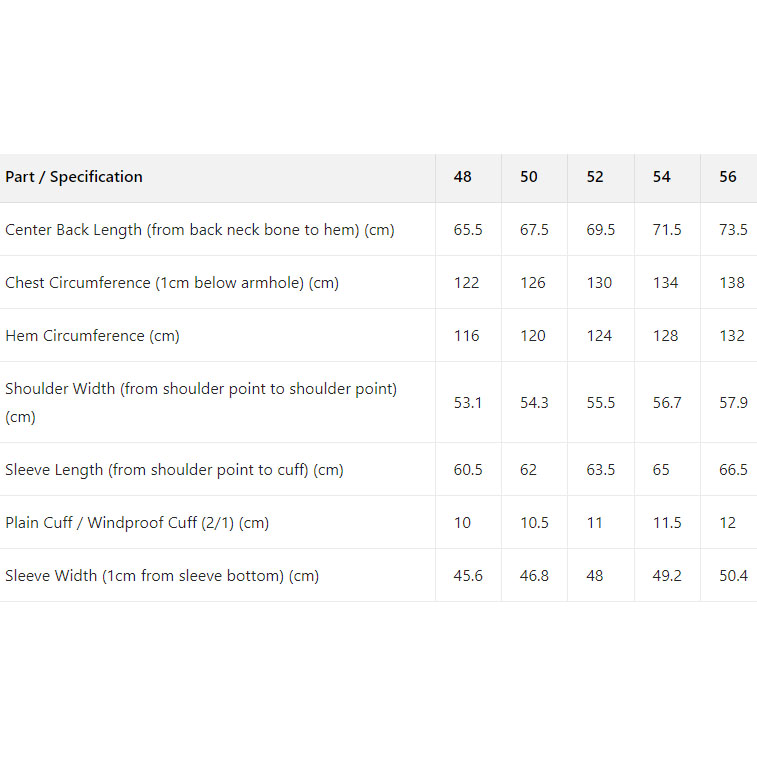Click the size 54 column header
This screenshot has width=757, height=757.
tap(662, 177)
